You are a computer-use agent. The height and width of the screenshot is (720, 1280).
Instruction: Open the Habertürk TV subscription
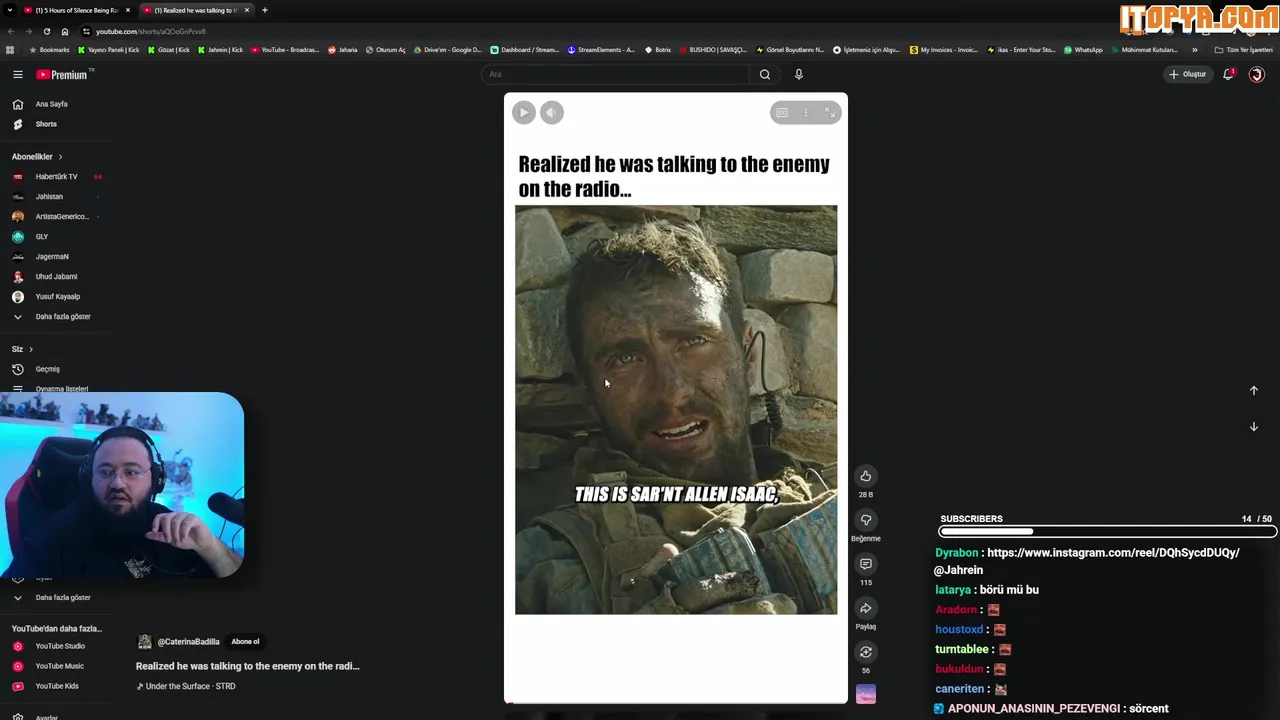pyautogui.click(x=56, y=177)
